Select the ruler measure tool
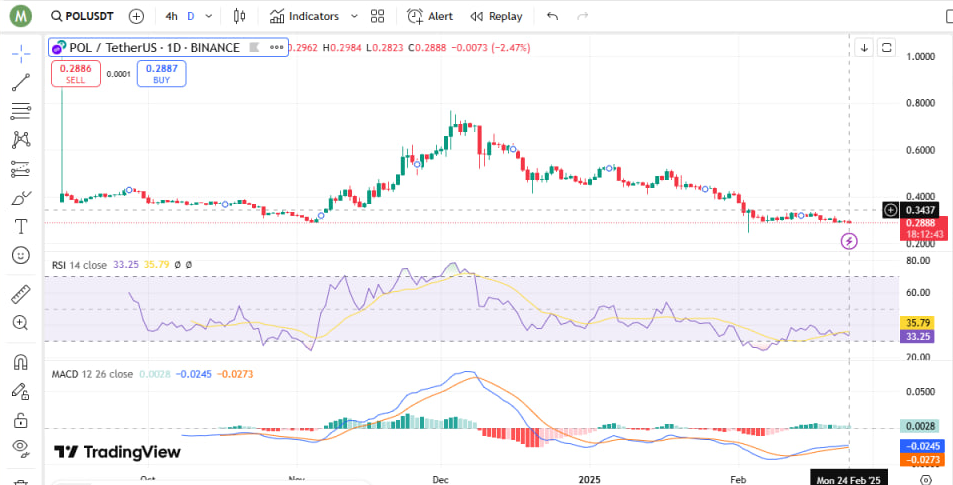The image size is (953, 485). point(21,294)
